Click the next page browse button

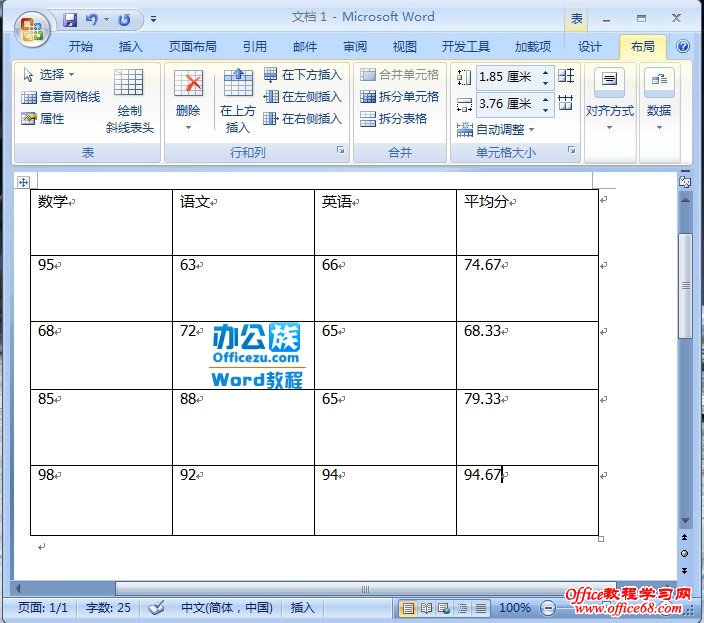pyautogui.click(x=685, y=570)
